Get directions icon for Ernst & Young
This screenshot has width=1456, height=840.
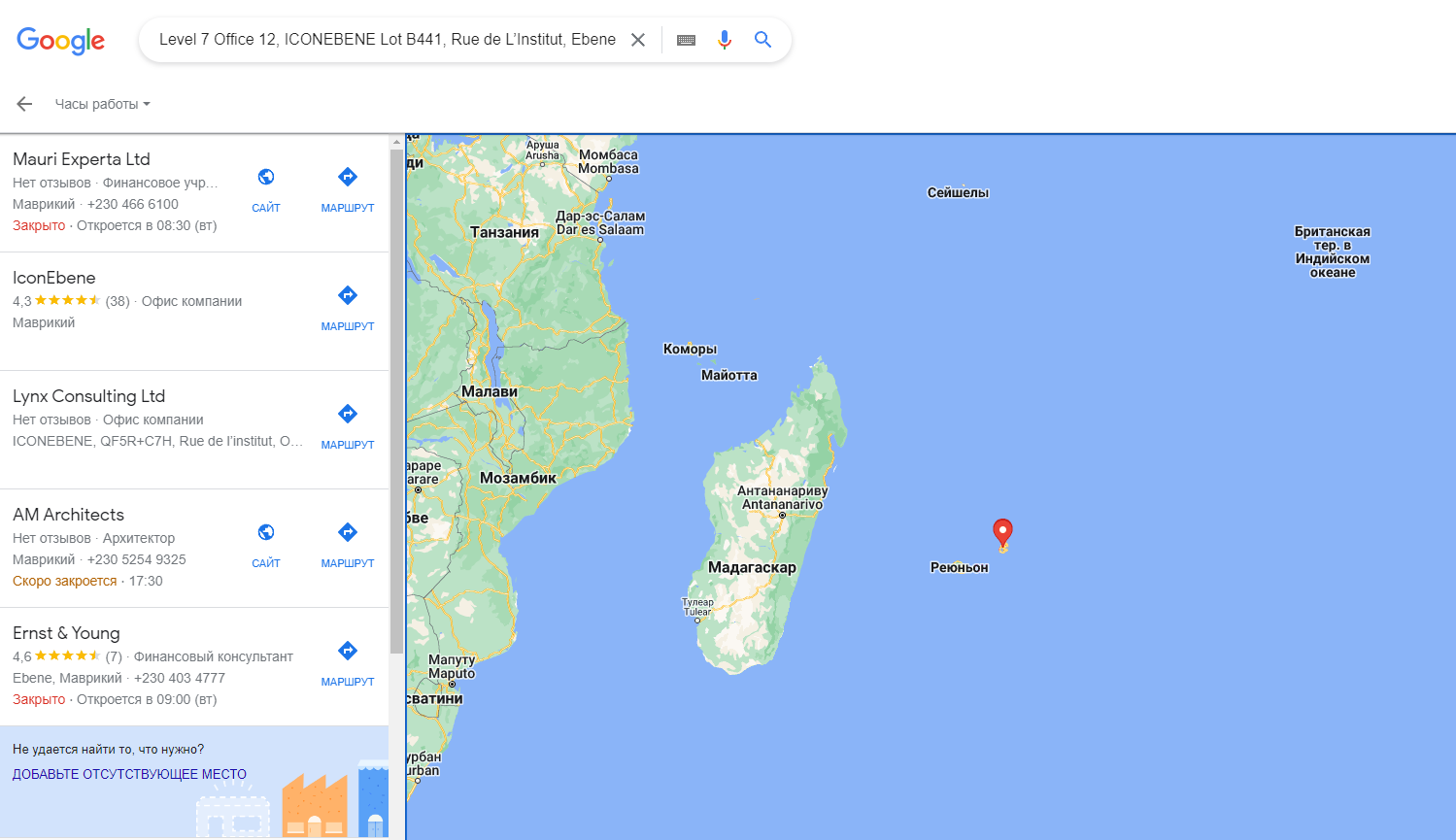348,651
